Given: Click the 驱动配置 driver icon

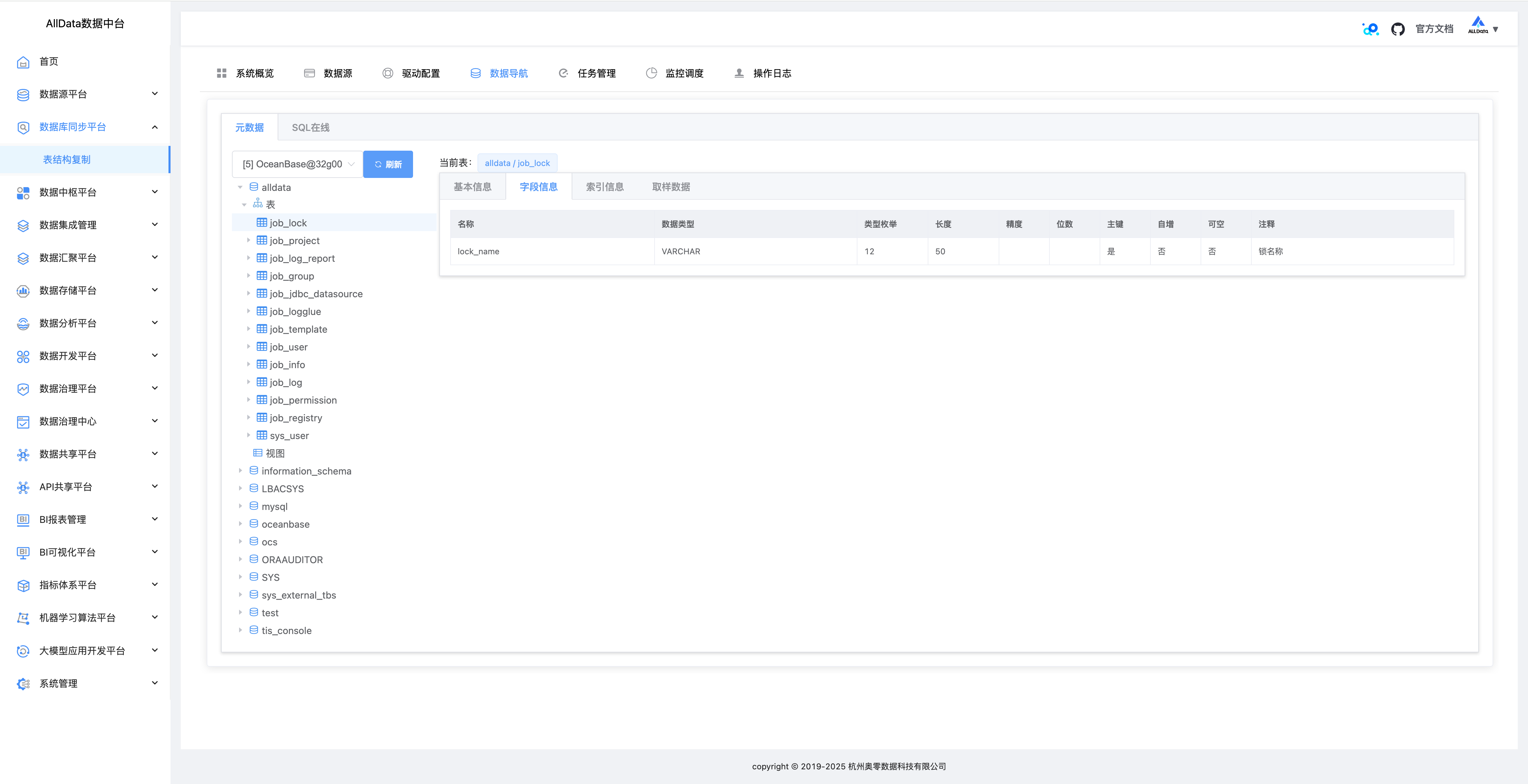Looking at the screenshot, I should [x=388, y=74].
